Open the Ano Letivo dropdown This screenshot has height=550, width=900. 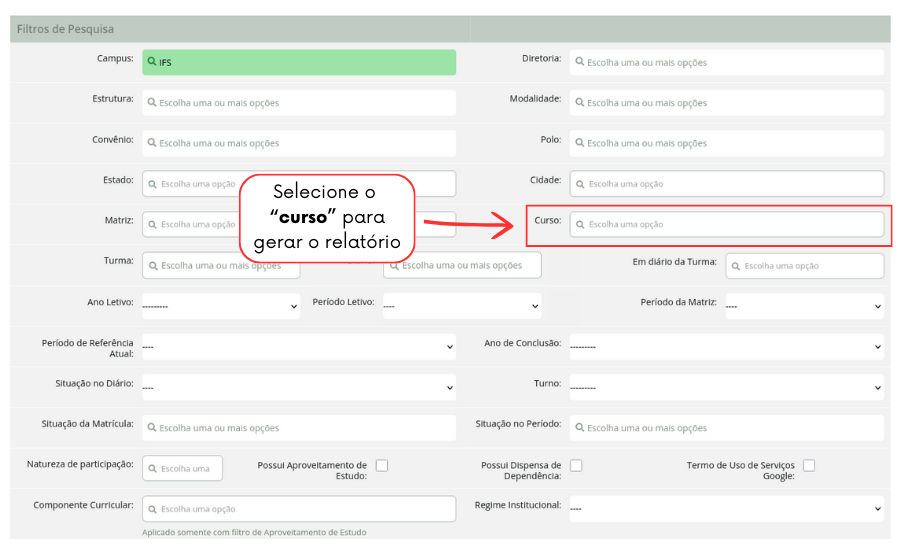point(220,306)
